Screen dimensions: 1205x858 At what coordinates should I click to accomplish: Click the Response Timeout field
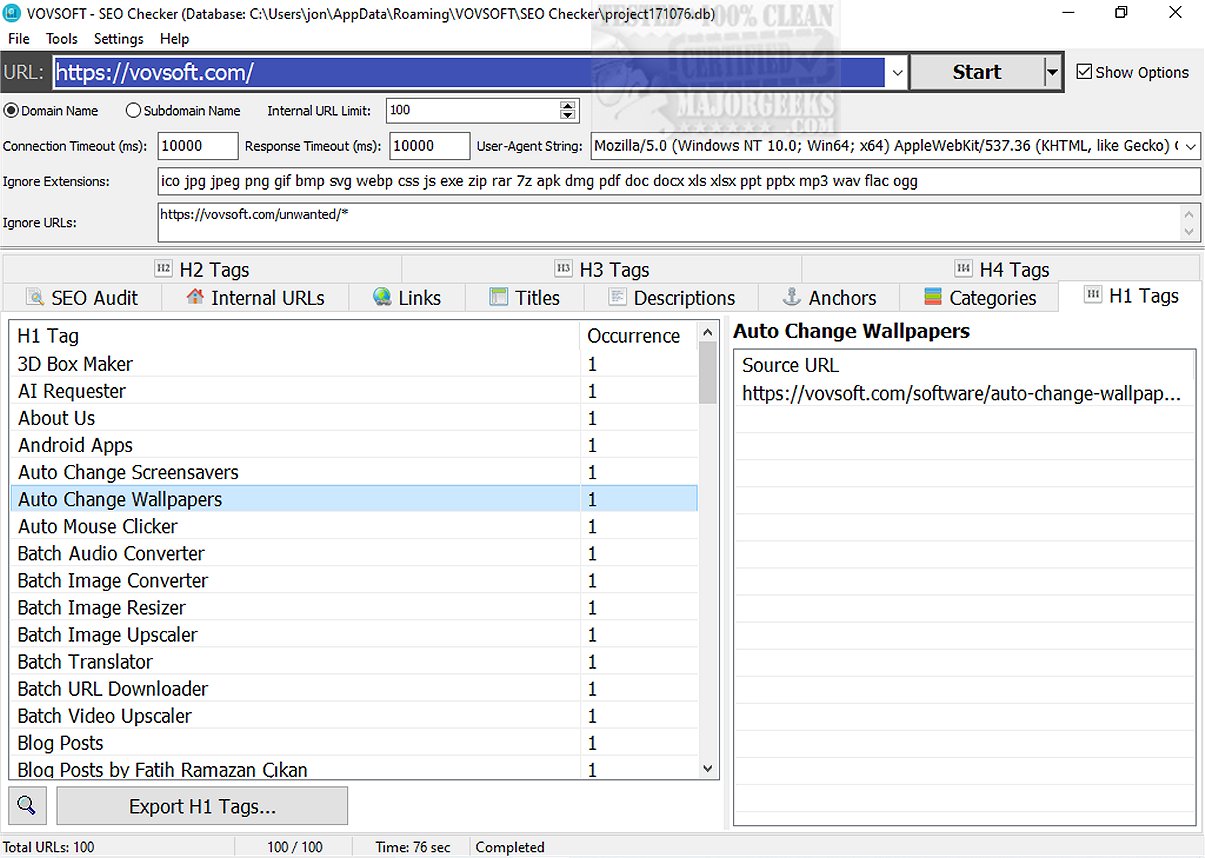point(429,146)
